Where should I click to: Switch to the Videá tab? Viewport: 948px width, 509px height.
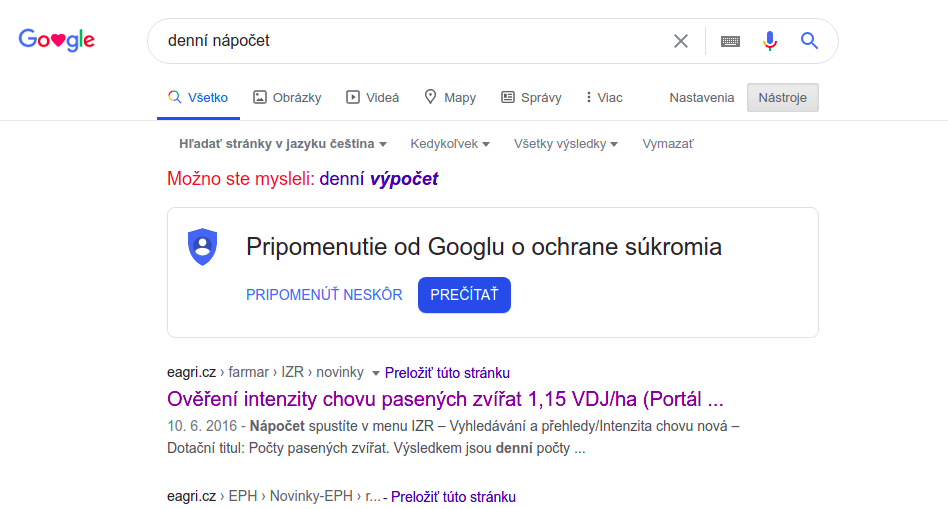click(x=372, y=98)
